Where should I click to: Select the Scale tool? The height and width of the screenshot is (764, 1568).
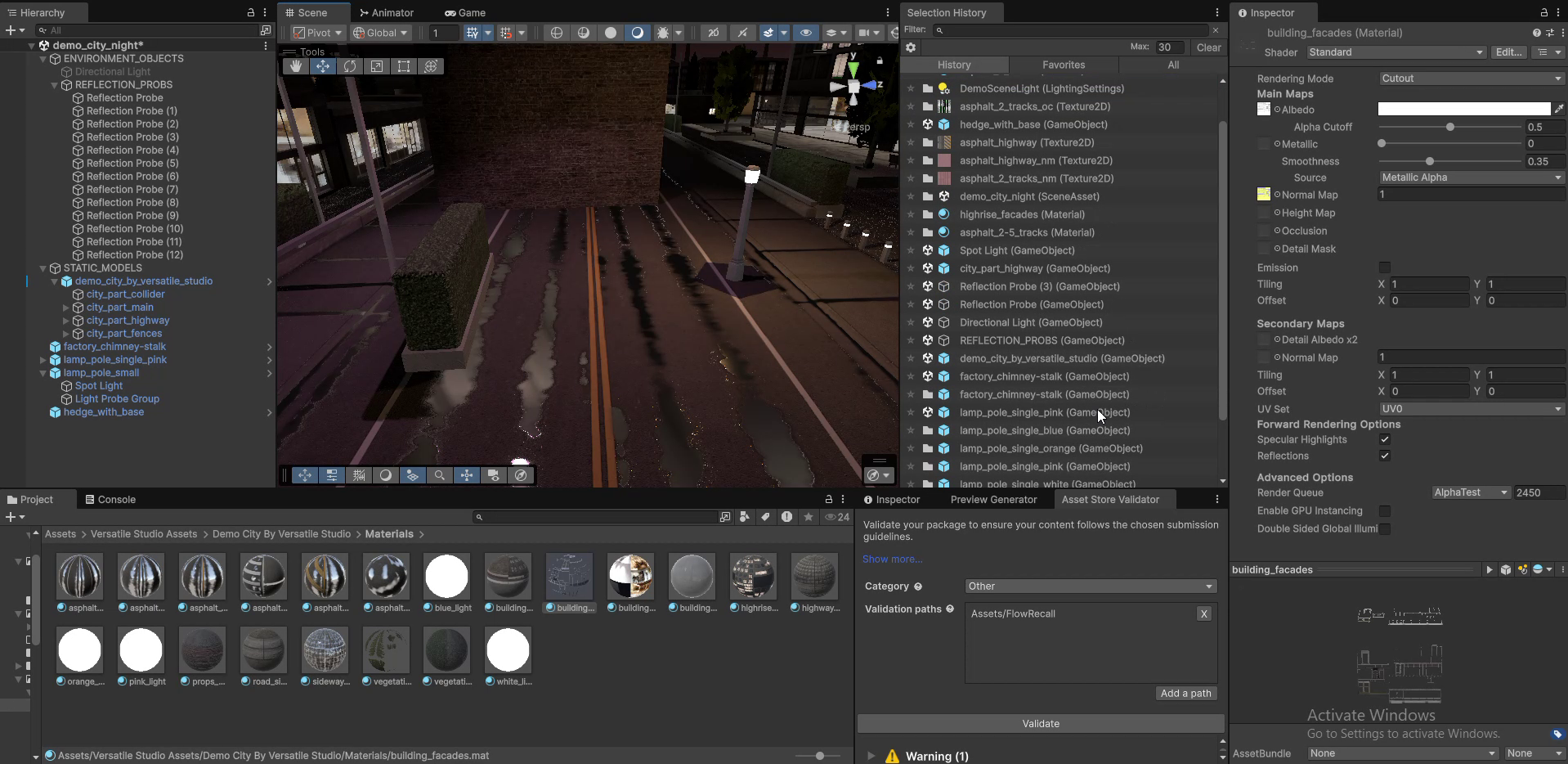[377, 66]
